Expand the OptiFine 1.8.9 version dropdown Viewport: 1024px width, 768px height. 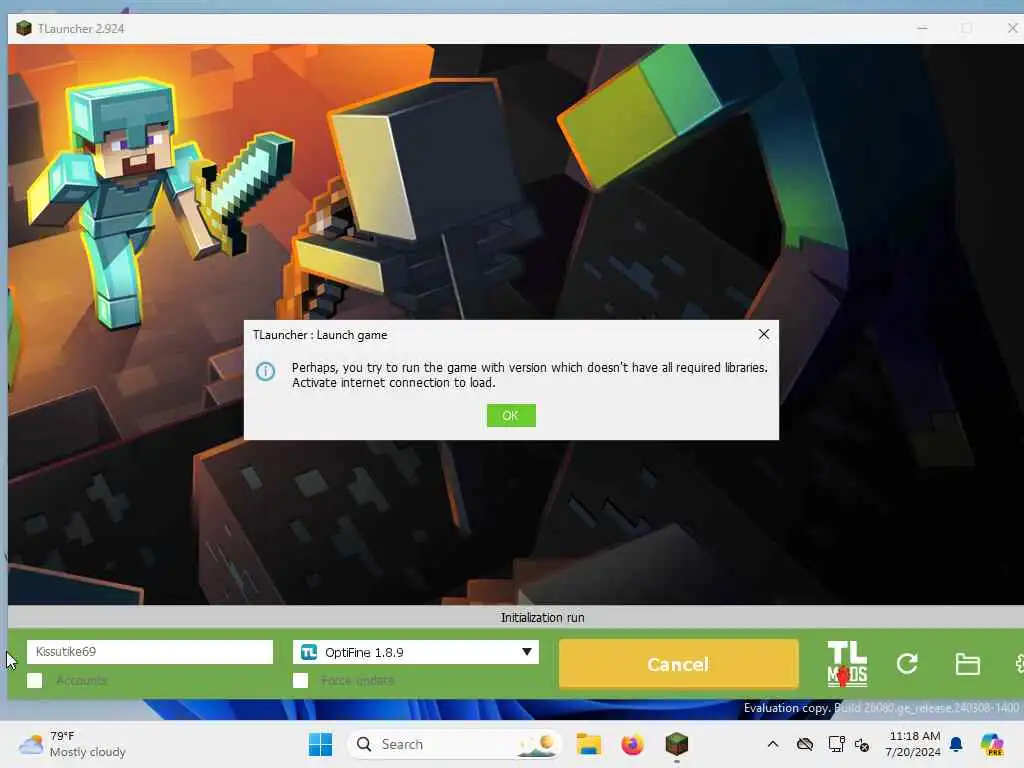click(415, 652)
